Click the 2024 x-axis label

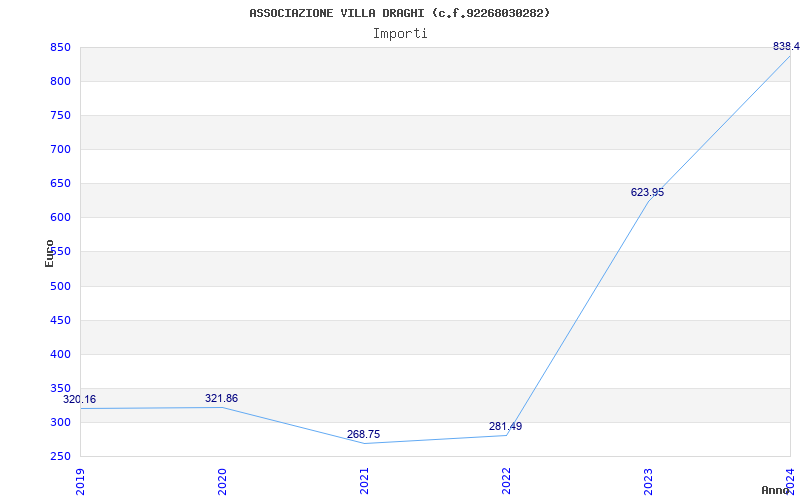[x=790, y=481]
